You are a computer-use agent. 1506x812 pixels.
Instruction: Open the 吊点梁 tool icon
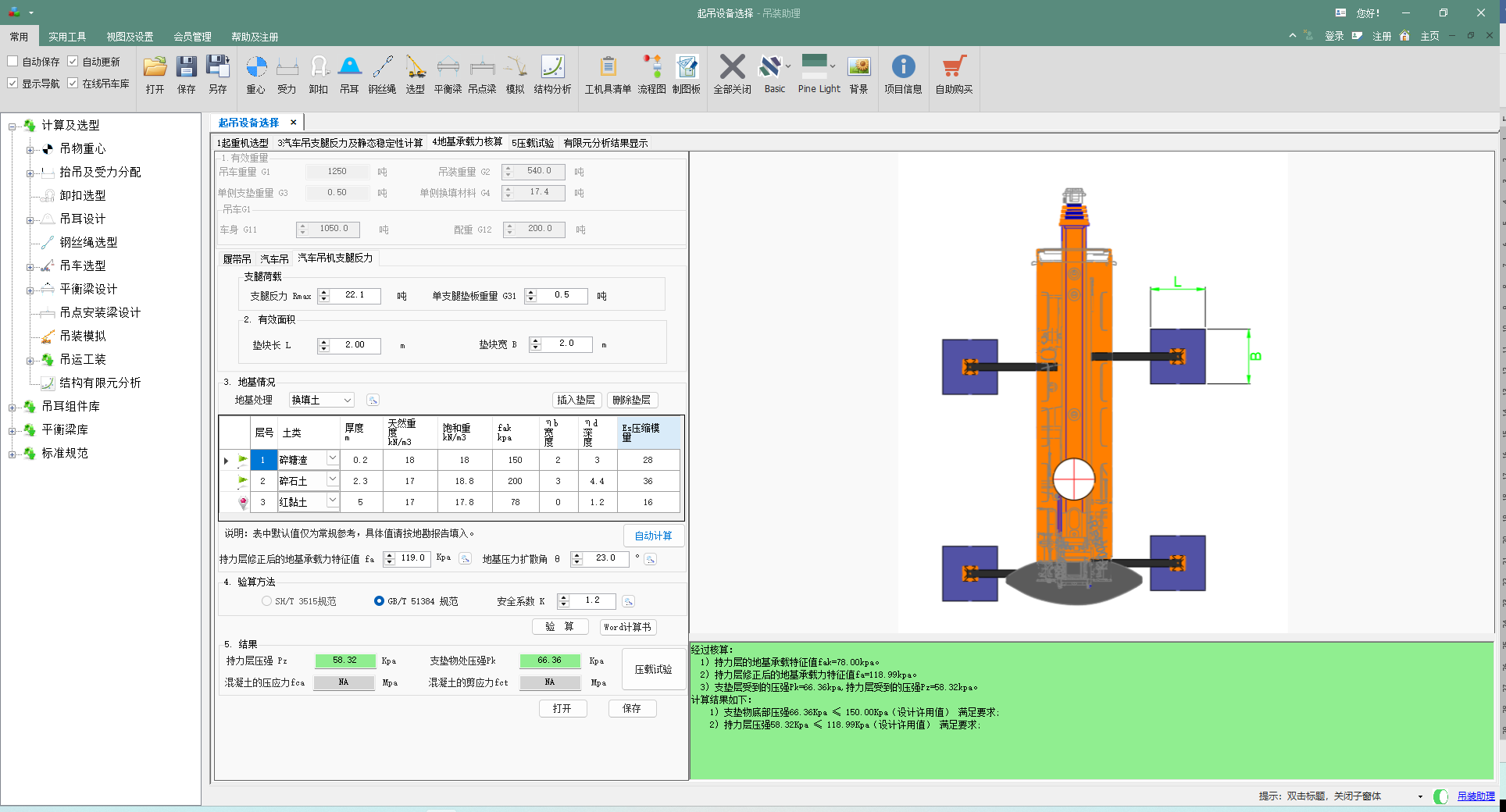coord(482,67)
